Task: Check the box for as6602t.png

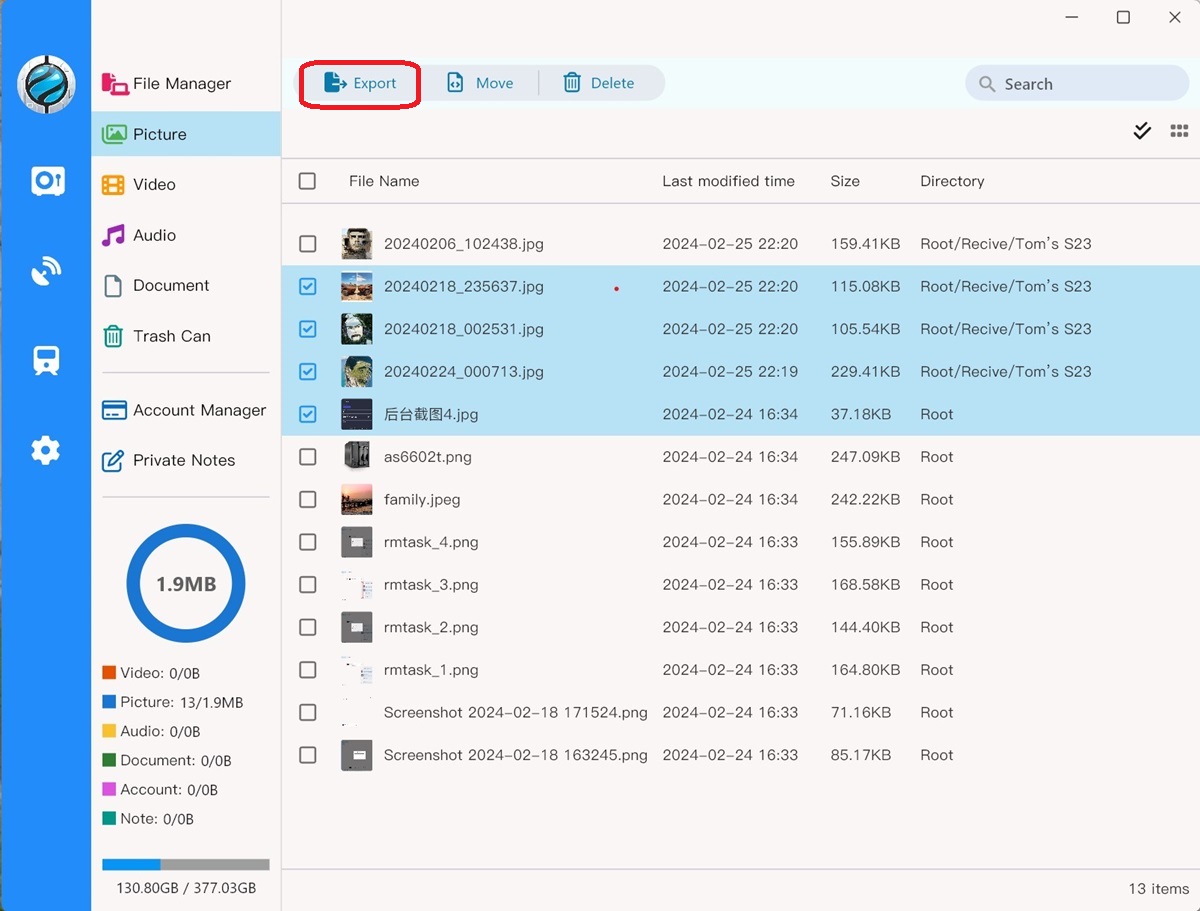Action: [307, 457]
